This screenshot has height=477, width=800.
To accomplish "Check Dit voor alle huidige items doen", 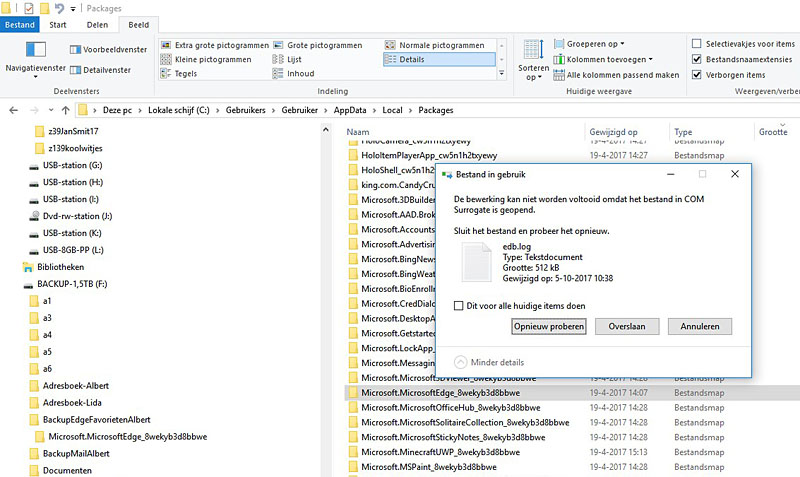I will click(x=459, y=306).
